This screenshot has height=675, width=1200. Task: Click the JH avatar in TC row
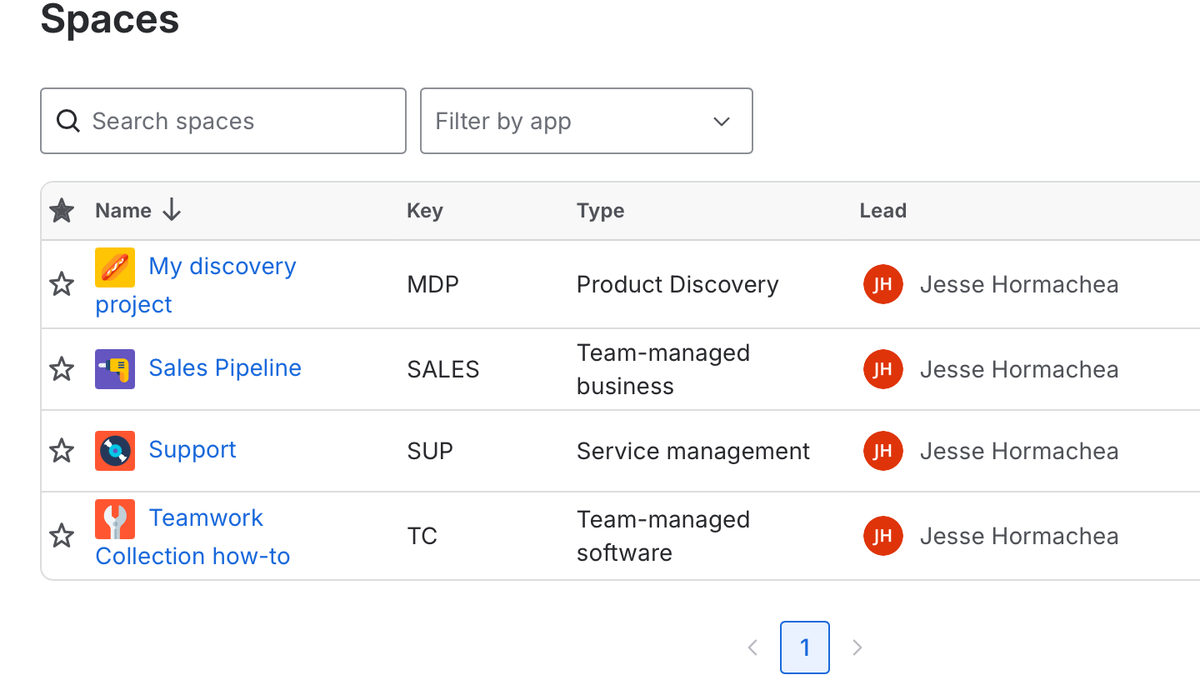(883, 536)
